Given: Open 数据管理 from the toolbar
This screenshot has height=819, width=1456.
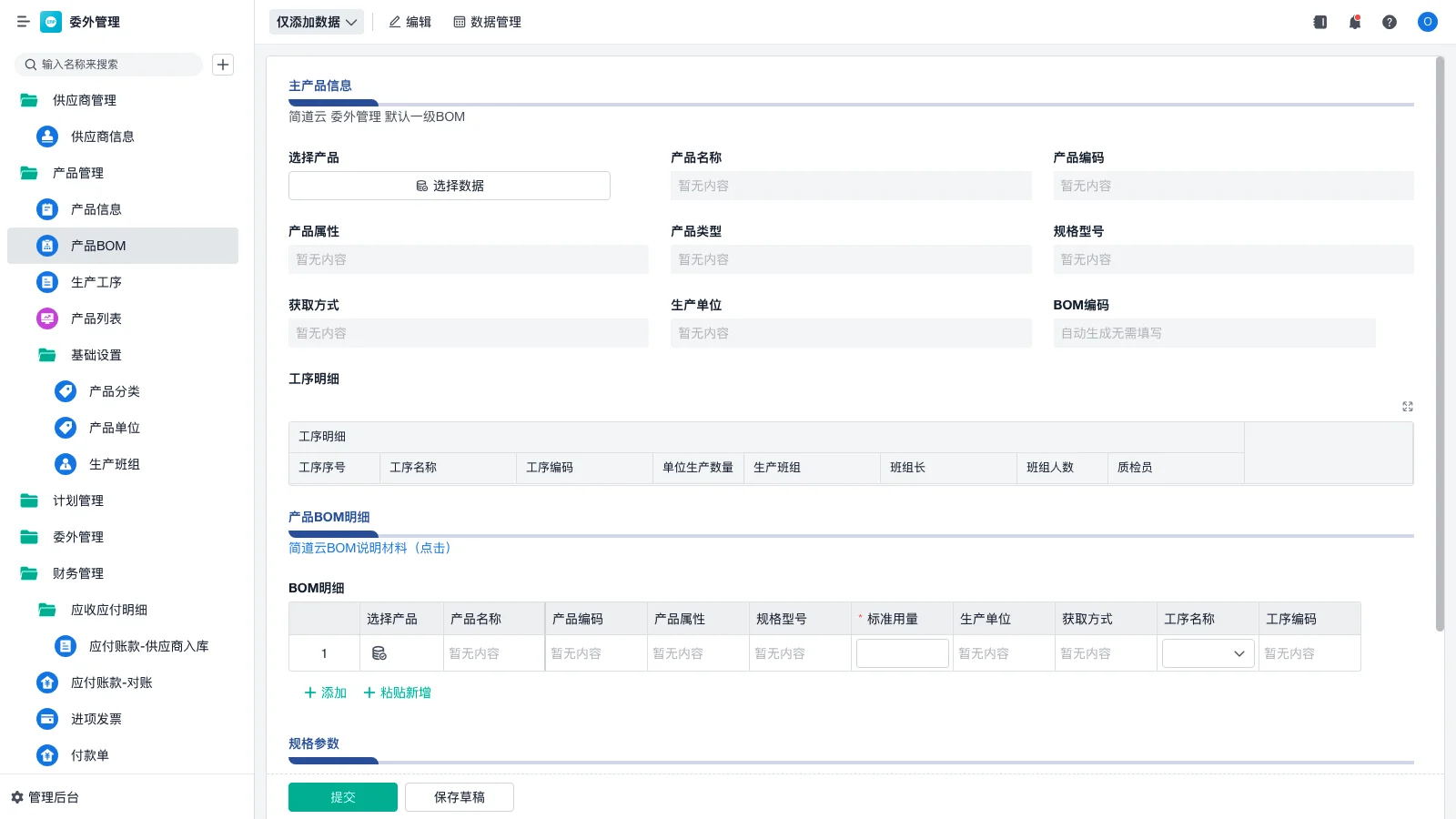Looking at the screenshot, I should 488,22.
